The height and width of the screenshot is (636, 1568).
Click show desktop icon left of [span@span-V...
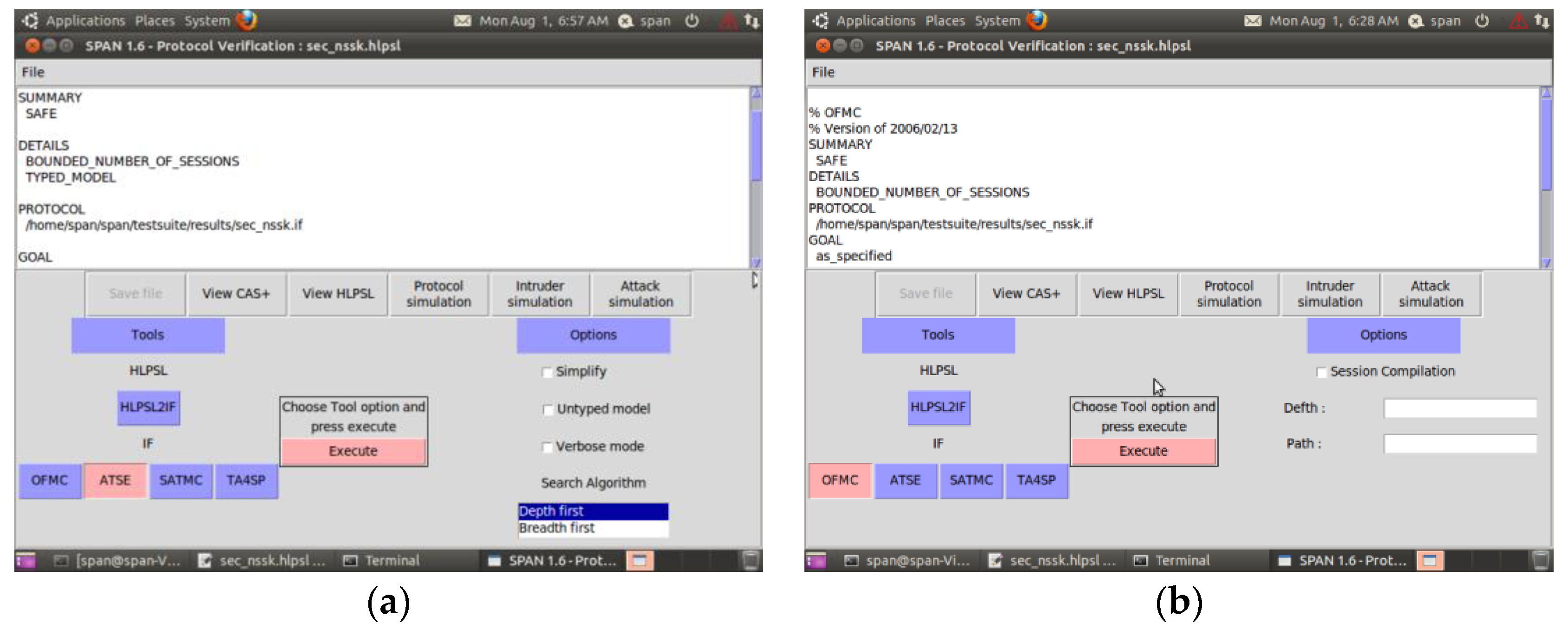click(26, 560)
